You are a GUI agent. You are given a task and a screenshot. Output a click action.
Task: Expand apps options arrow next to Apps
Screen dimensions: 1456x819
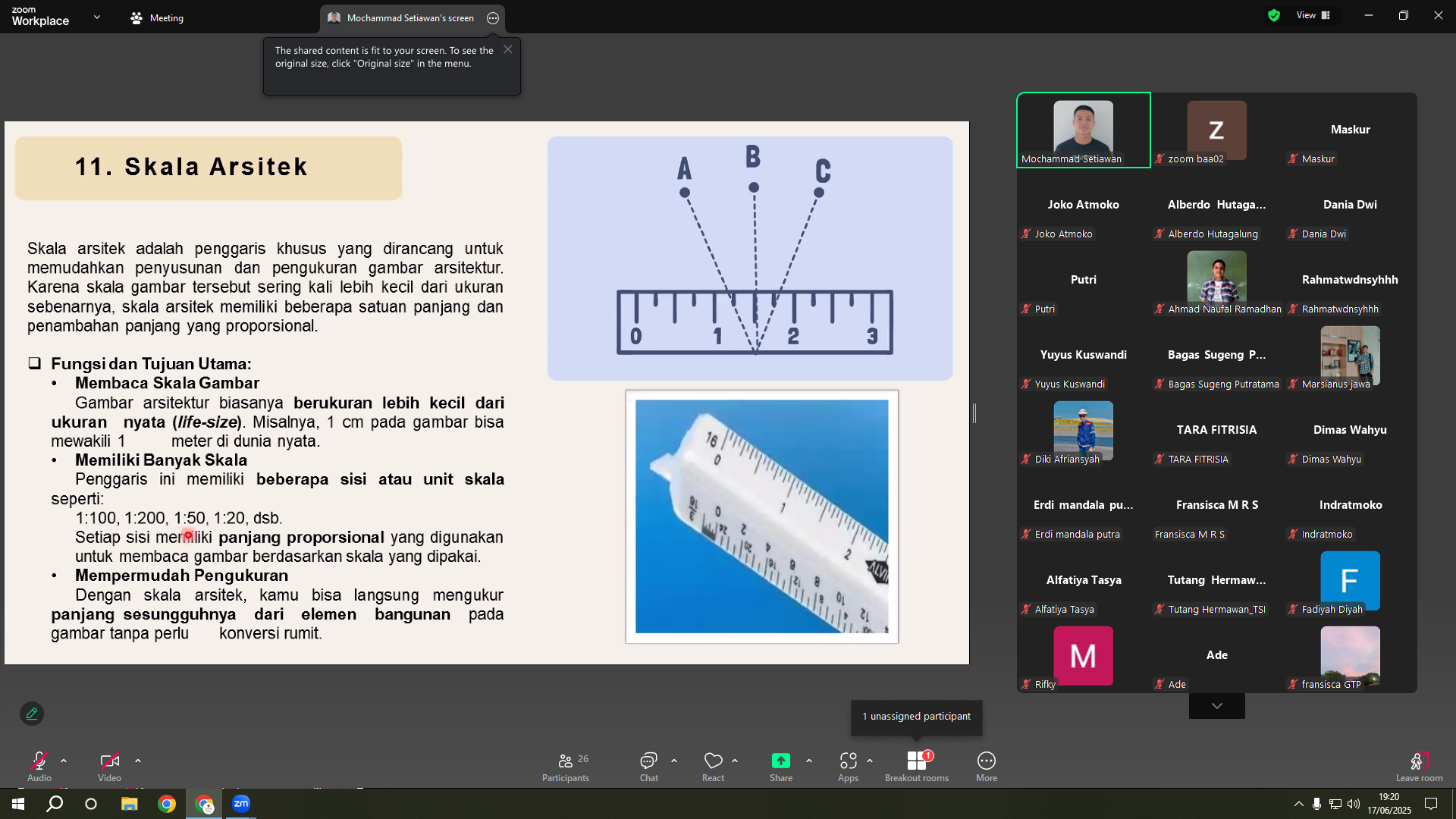[x=870, y=761]
